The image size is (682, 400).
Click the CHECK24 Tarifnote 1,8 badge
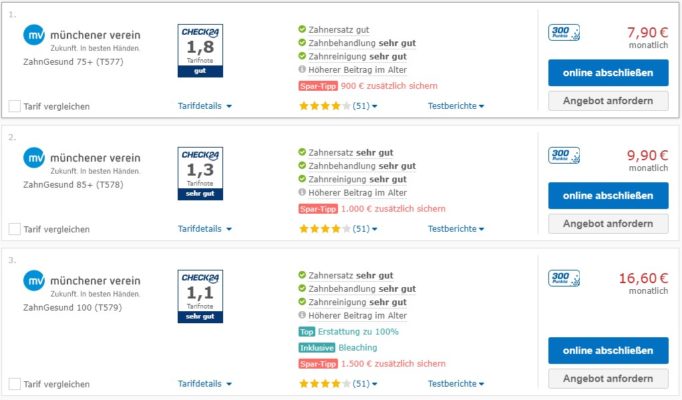pos(200,50)
